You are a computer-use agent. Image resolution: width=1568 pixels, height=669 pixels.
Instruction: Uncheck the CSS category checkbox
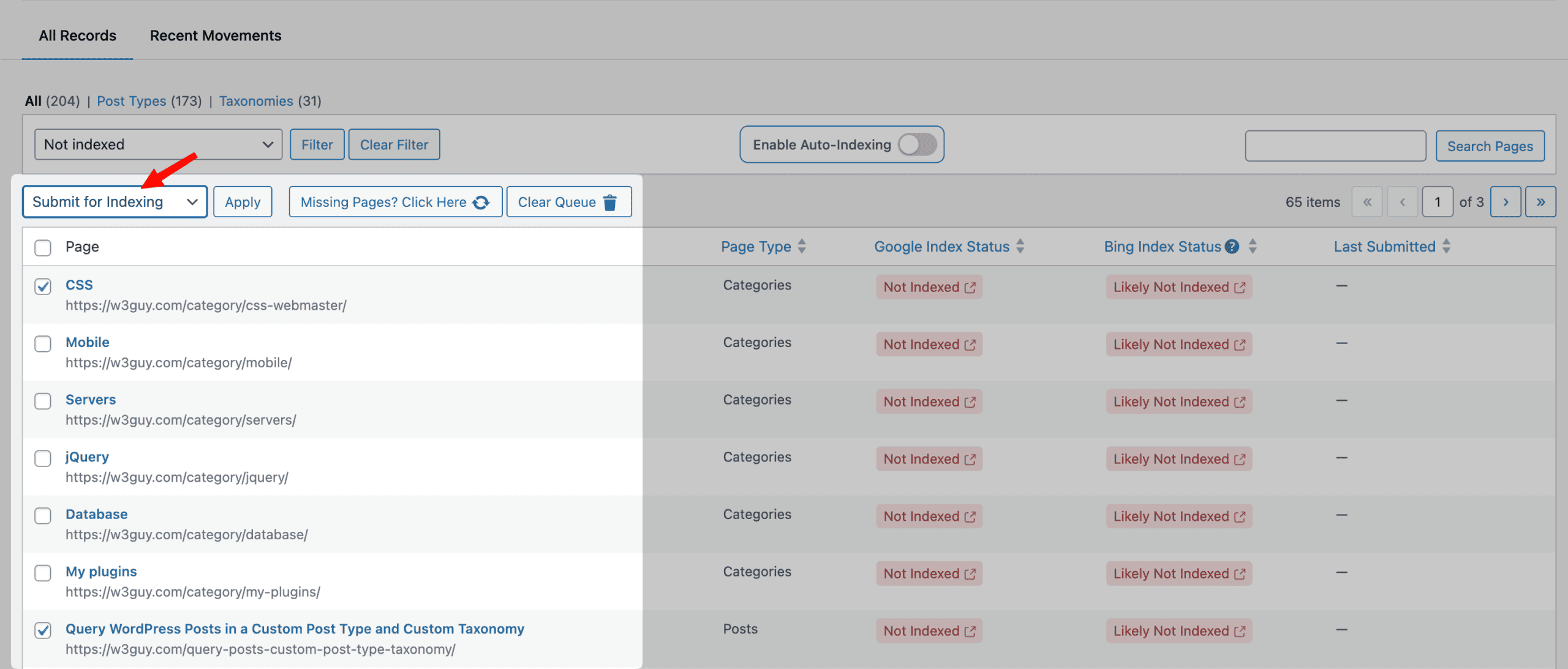click(x=43, y=286)
